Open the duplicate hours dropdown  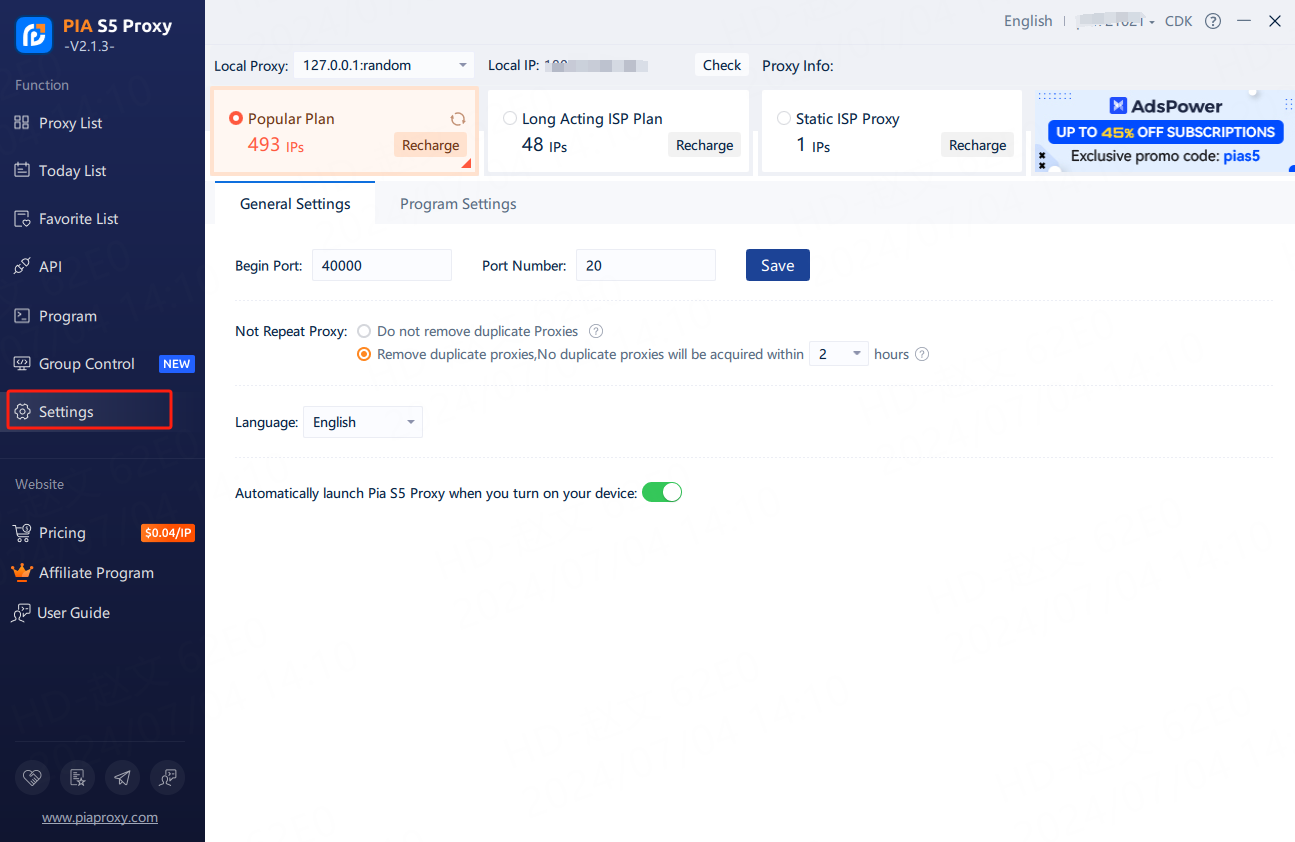tap(838, 354)
